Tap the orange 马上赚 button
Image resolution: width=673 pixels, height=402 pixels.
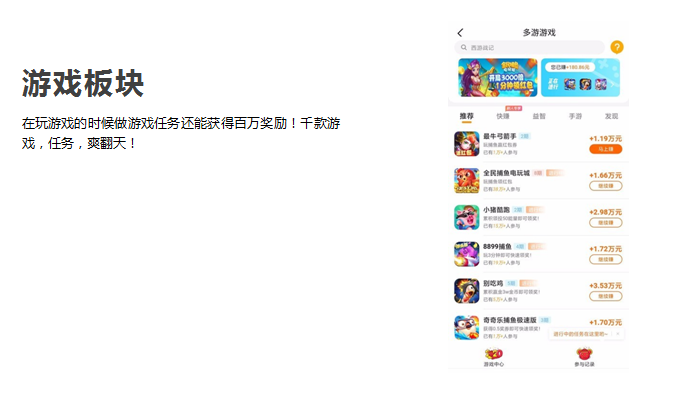point(606,149)
